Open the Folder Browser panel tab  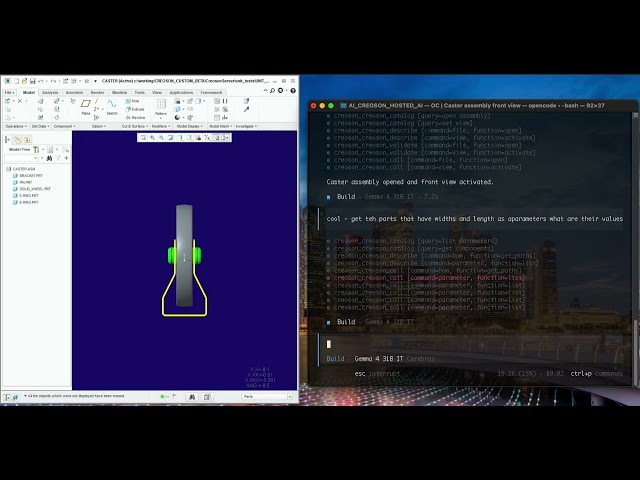tap(18, 140)
